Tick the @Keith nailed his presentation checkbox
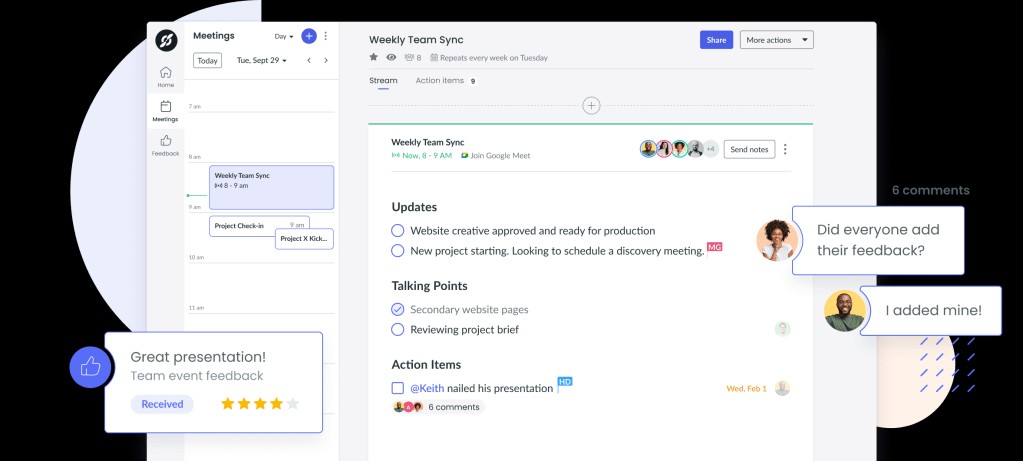The height and width of the screenshot is (461, 1023). pyautogui.click(x=397, y=388)
